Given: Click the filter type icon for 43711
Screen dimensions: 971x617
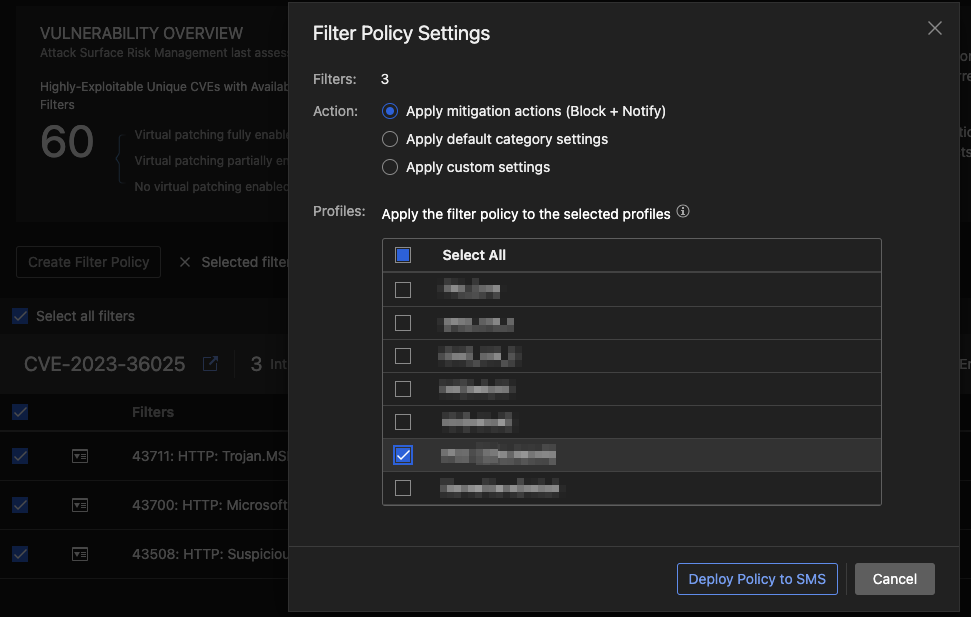Looking at the screenshot, I should pos(80,456).
